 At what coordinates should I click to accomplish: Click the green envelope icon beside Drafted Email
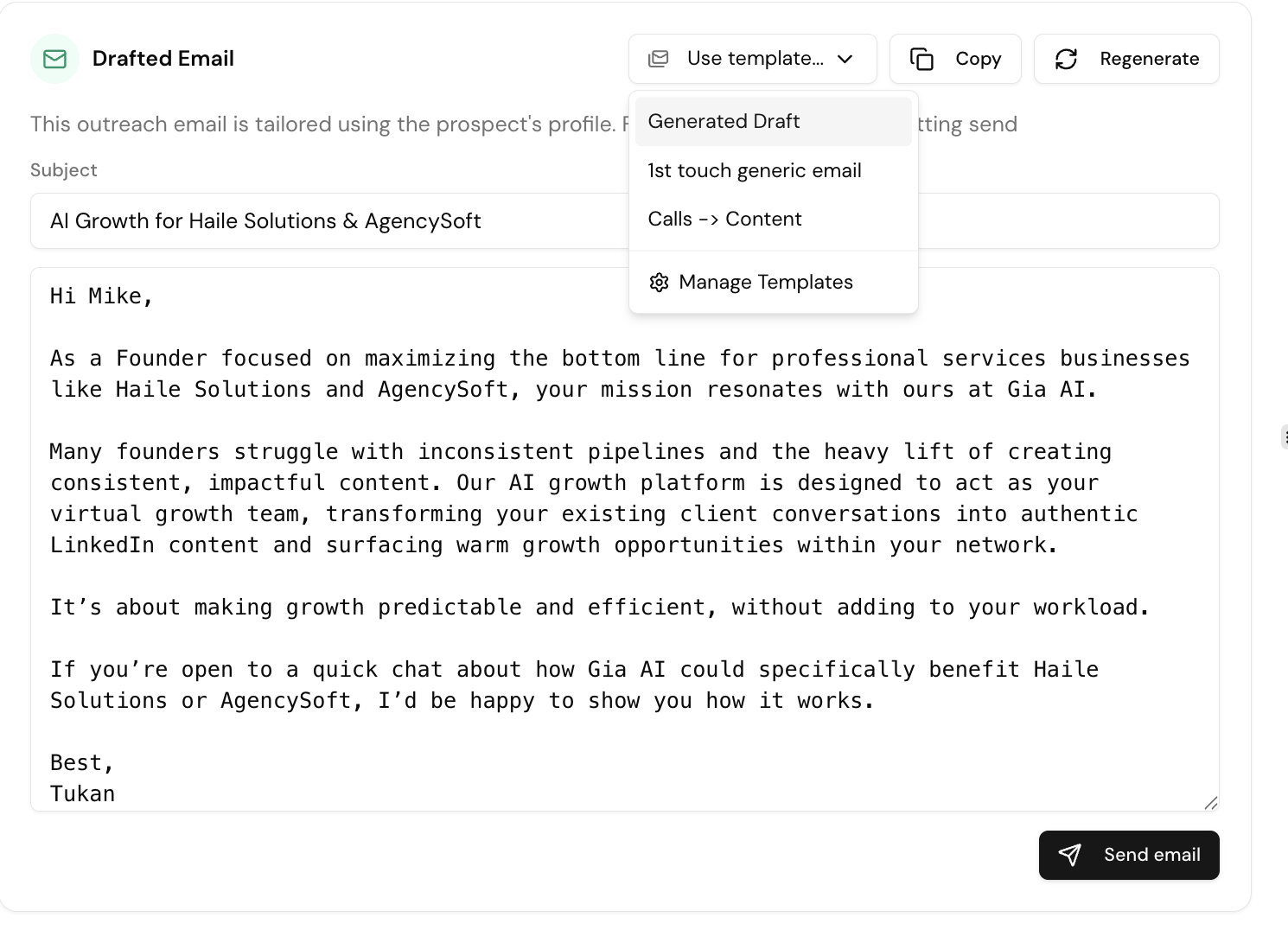pos(54,59)
